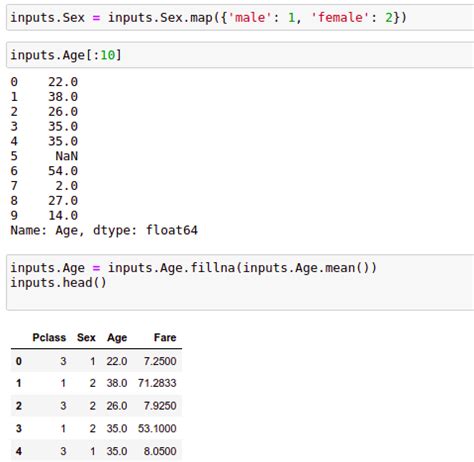Click the 71.2833 fare value
The width and height of the screenshot is (474, 462).
[157, 383]
